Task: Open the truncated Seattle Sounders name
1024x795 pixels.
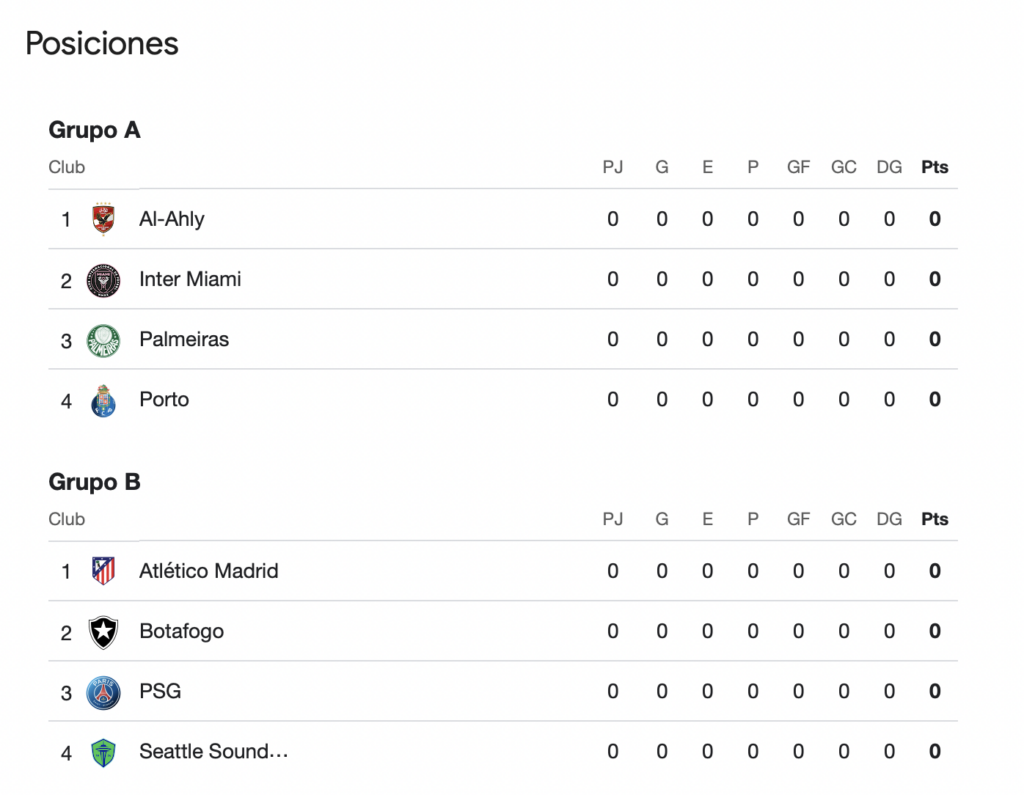Action: (x=214, y=751)
